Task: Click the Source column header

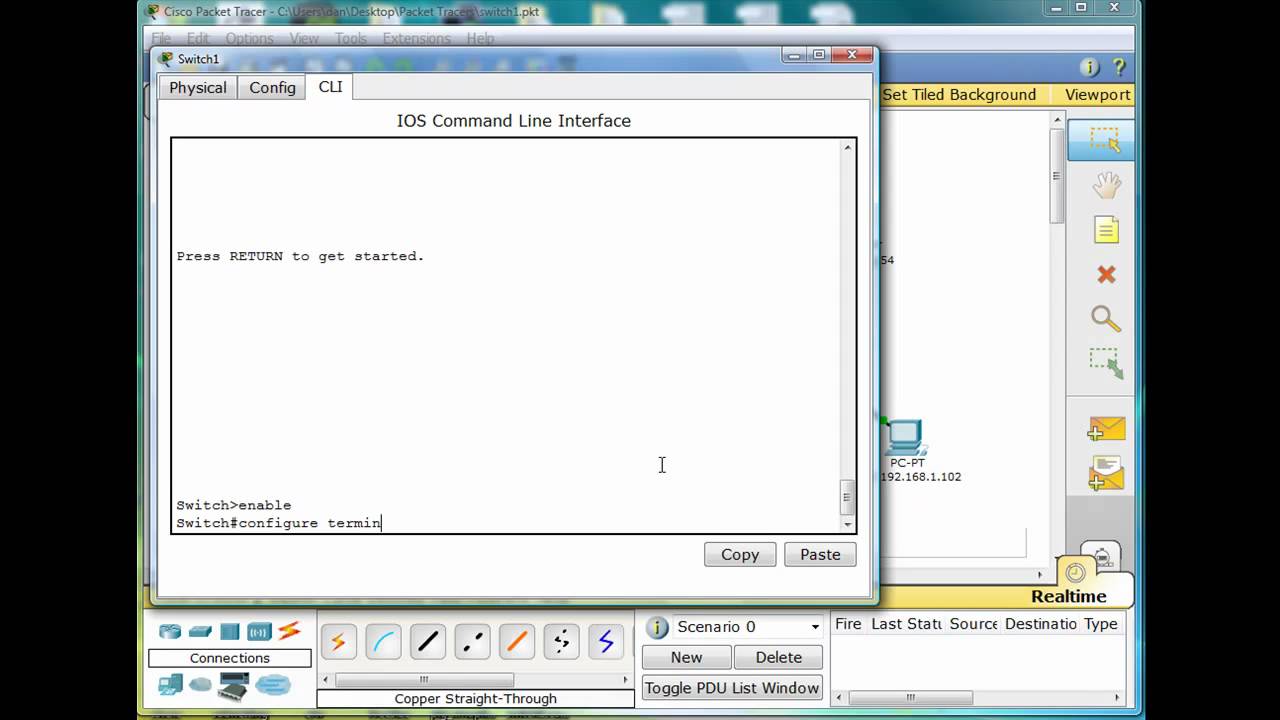Action: (x=974, y=623)
